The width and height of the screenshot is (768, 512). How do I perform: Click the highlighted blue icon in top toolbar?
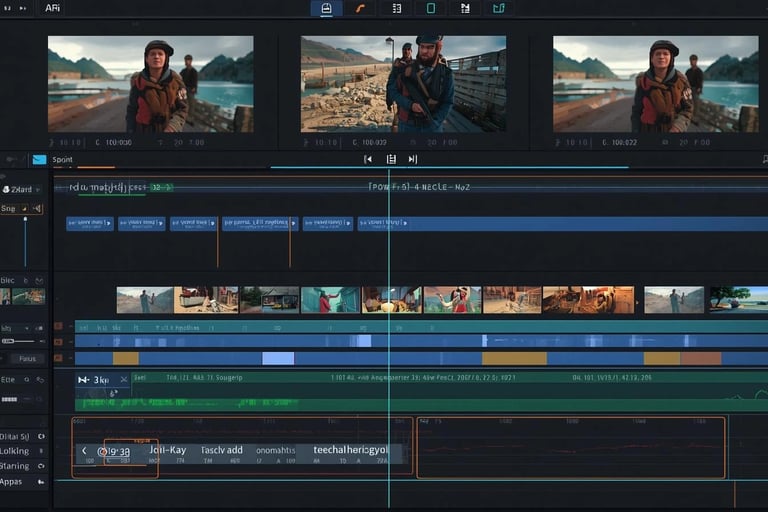click(x=325, y=8)
